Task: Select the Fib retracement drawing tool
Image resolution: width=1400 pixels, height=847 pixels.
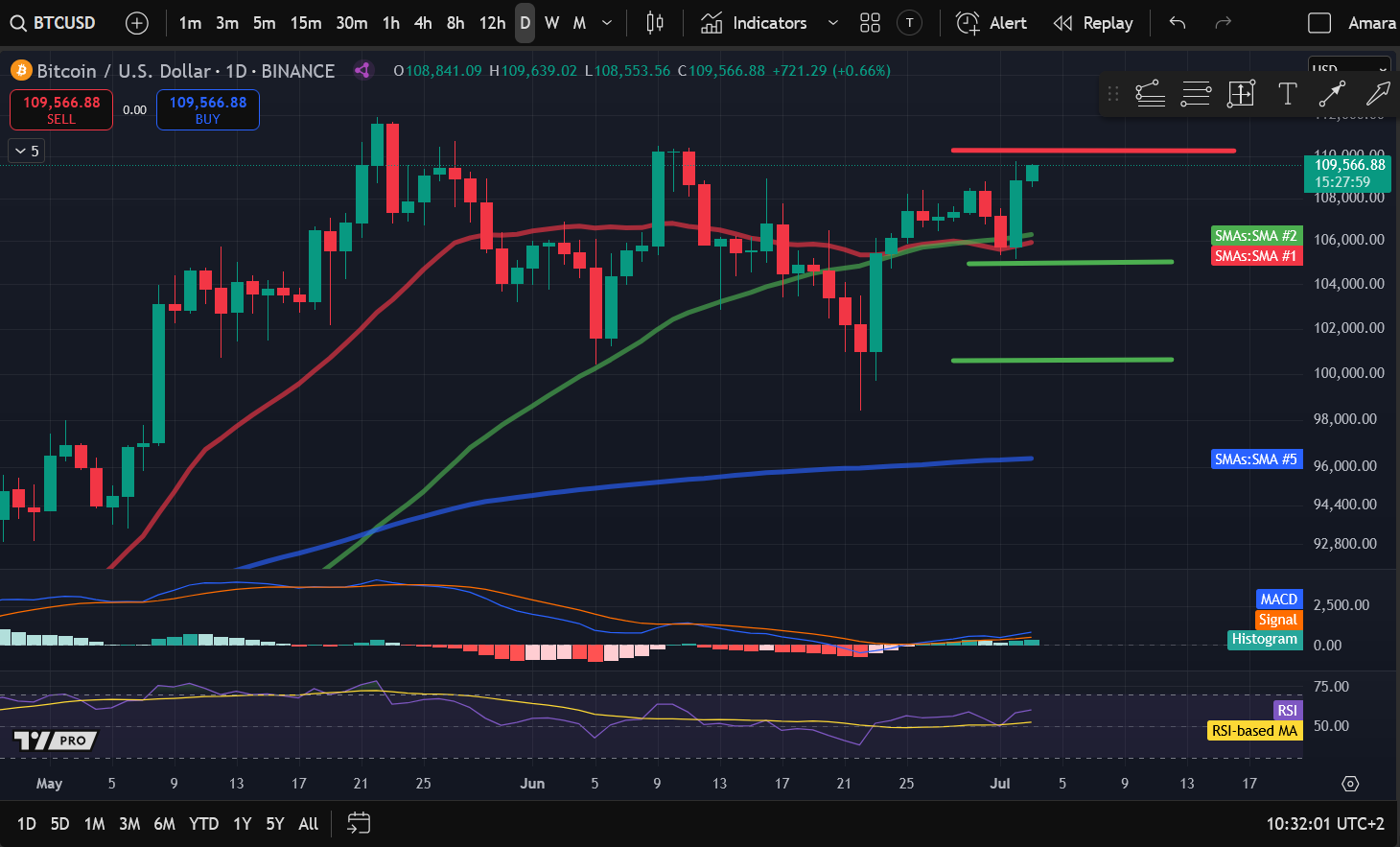Action: pos(1196,94)
